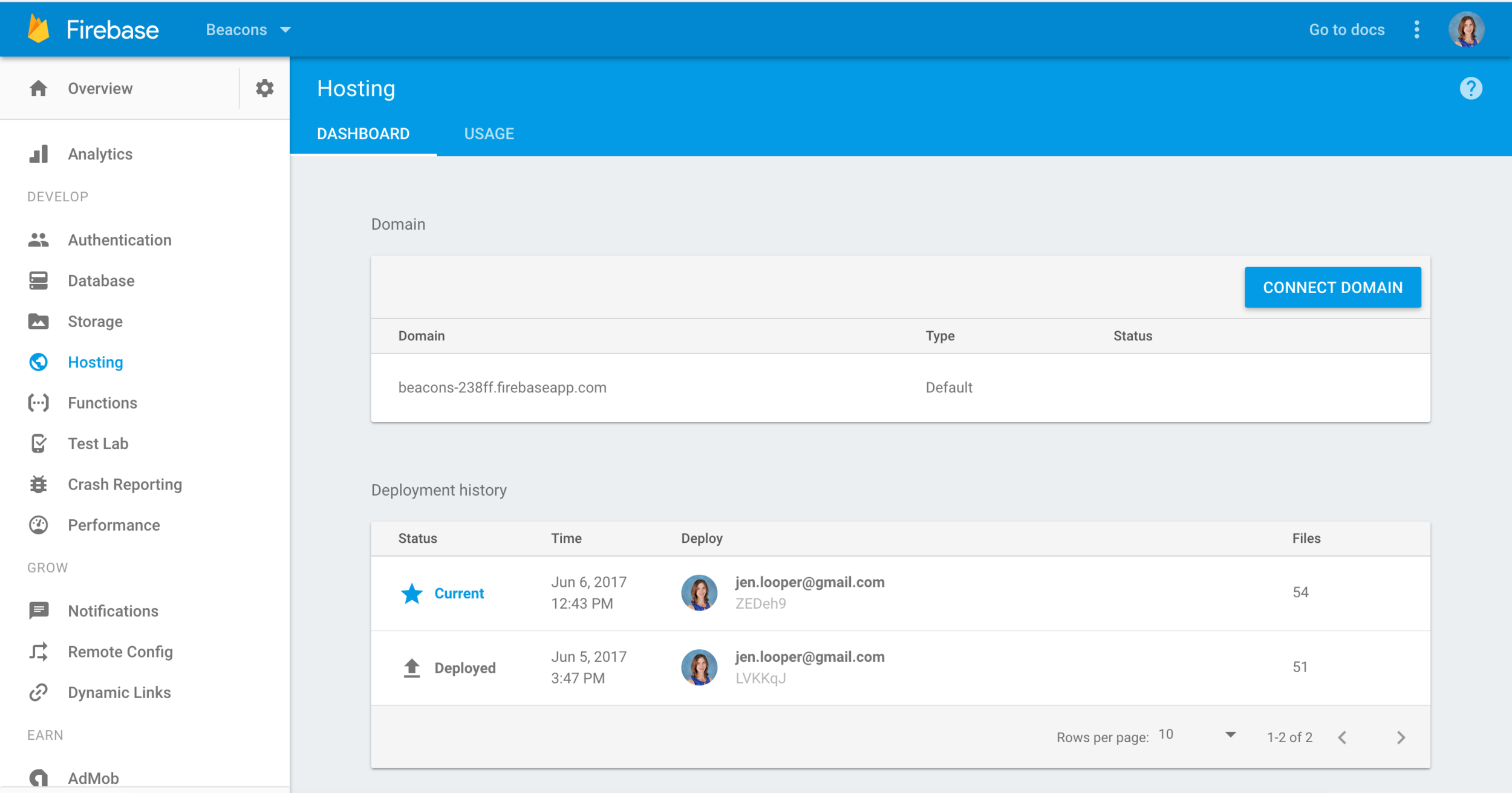Click the Crash Reporting bug icon
1512x793 pixels.
[x=39, y=484]
